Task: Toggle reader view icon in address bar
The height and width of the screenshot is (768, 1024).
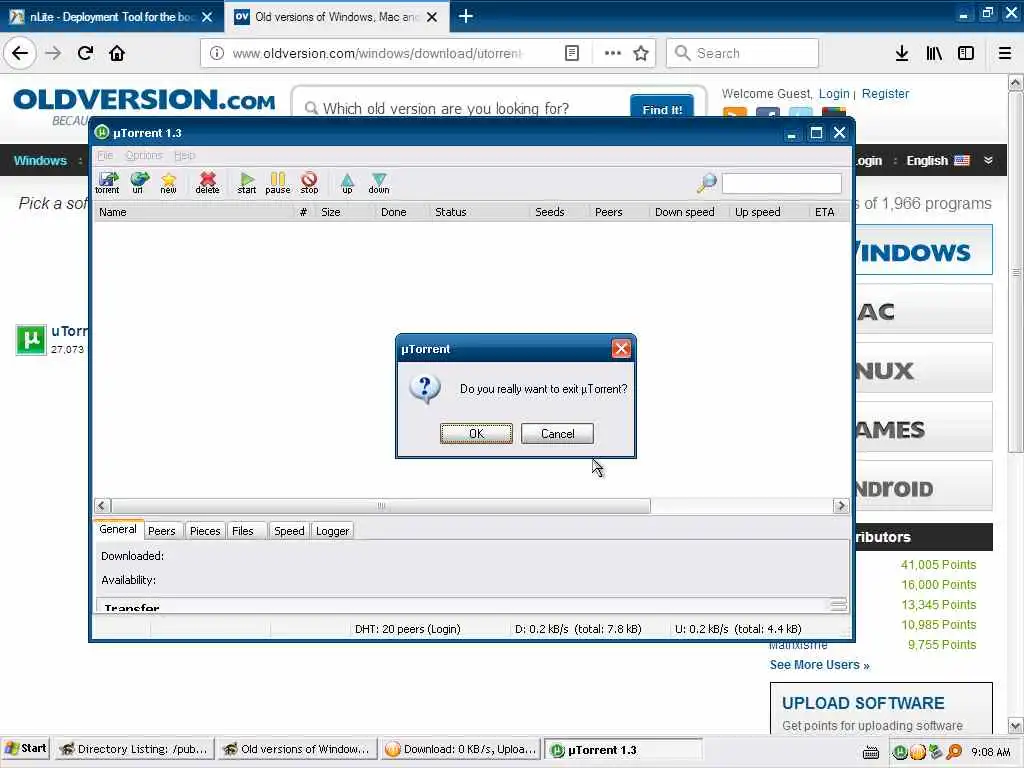Action: pyautogui.click(x=571, y=54)
